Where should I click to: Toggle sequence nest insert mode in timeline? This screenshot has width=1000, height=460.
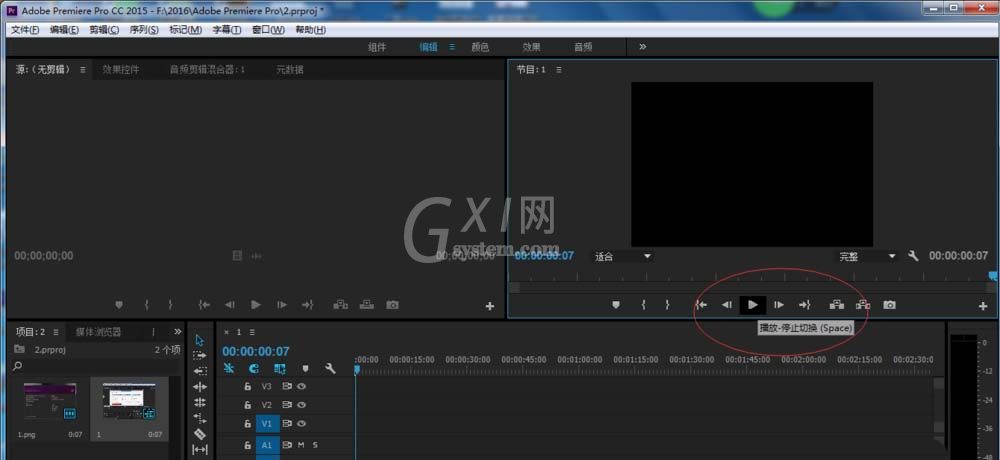point(229,368)
